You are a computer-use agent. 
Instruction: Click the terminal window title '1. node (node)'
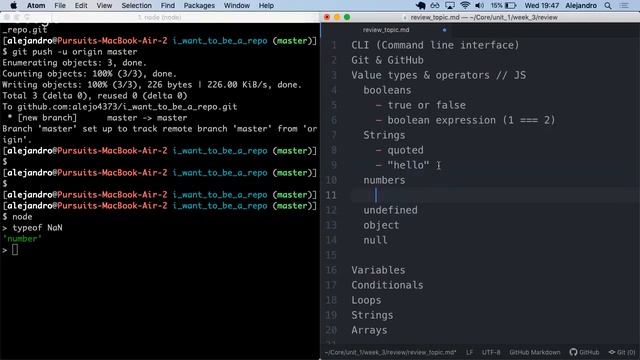pos(160,17)
